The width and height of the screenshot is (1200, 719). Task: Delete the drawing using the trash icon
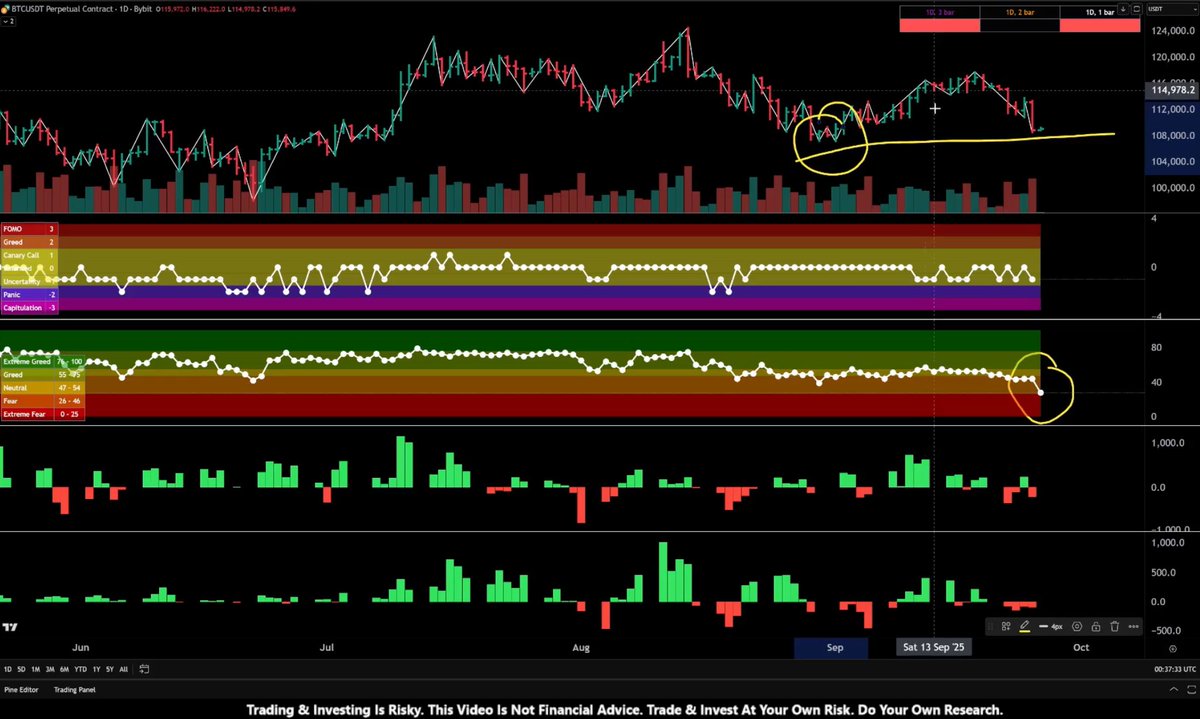tap(1113, 625)
